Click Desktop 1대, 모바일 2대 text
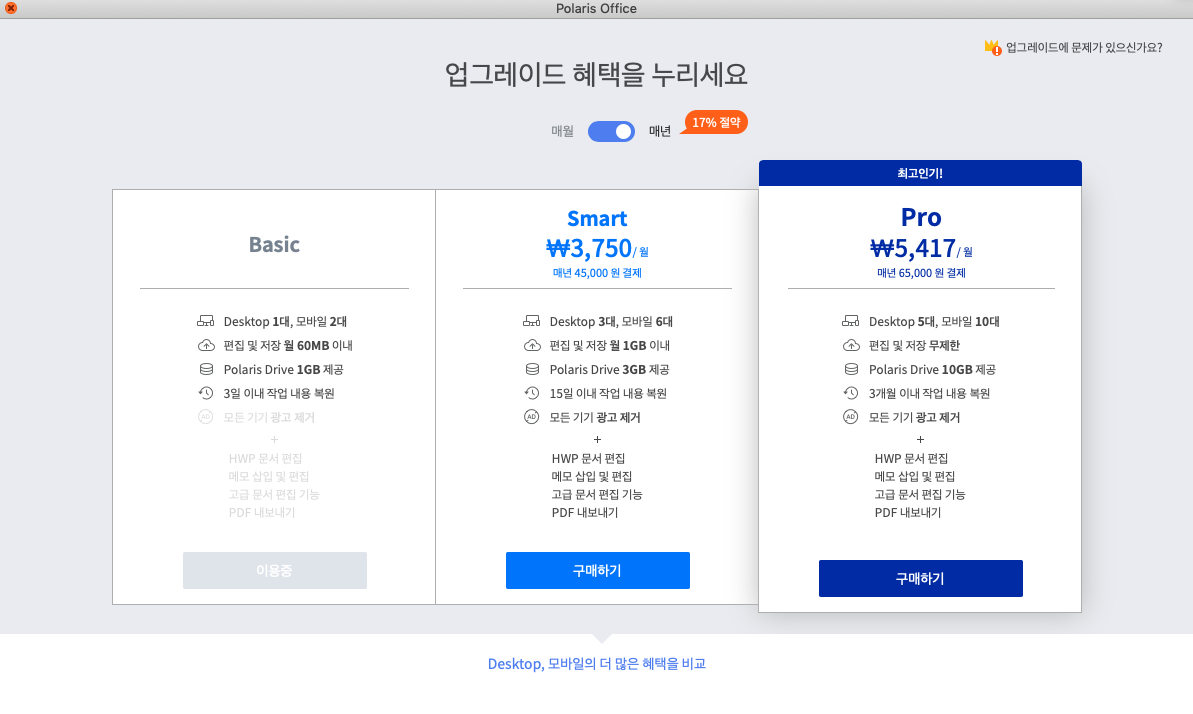 pos(285,321)
